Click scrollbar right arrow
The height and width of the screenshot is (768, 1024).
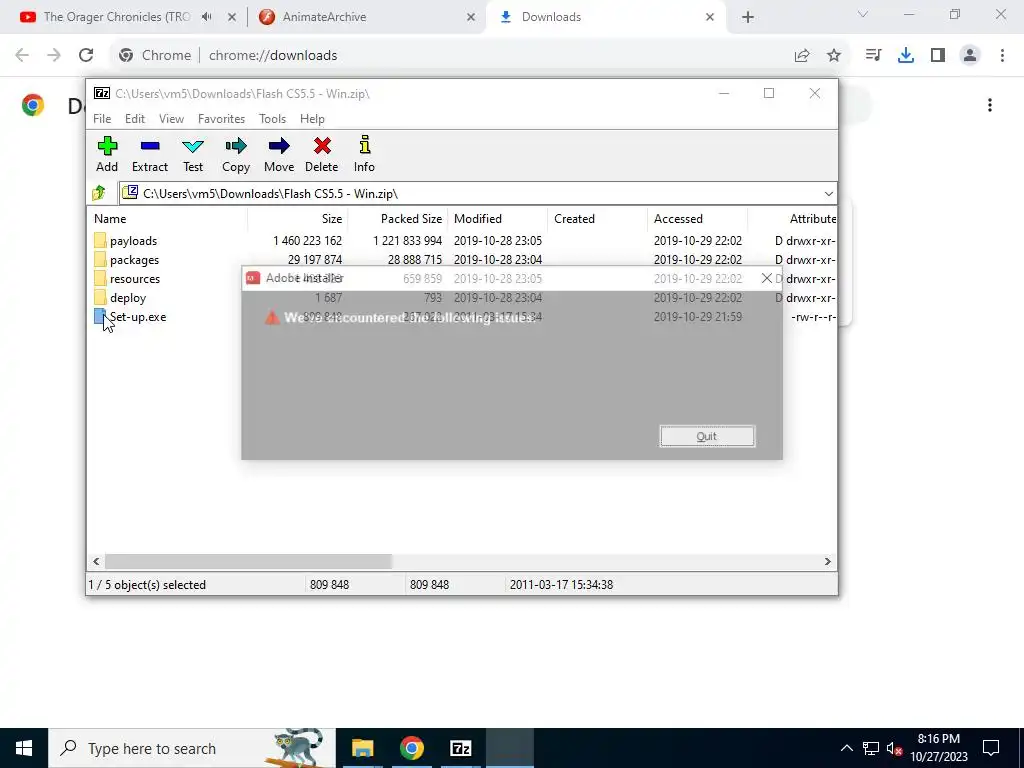click(827, 562)
